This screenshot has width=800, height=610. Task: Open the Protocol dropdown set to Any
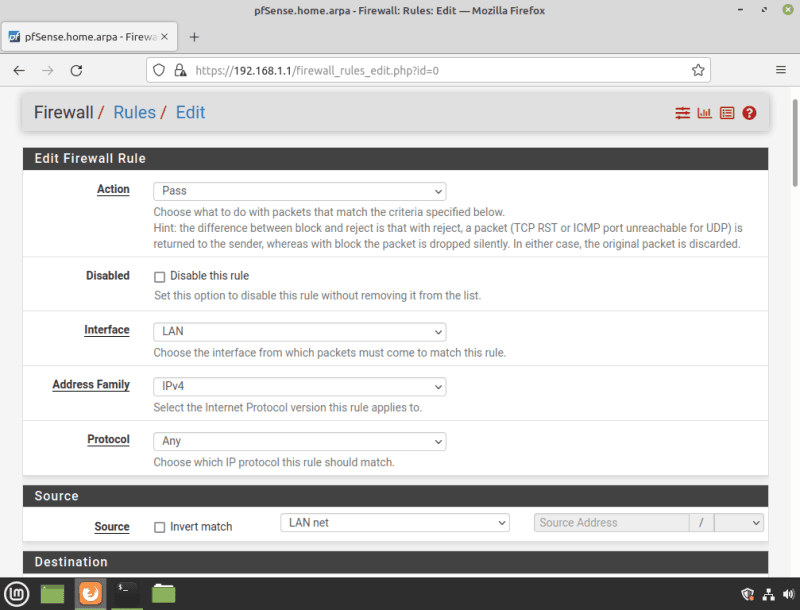pyautogui.click(x=299, y=441)
